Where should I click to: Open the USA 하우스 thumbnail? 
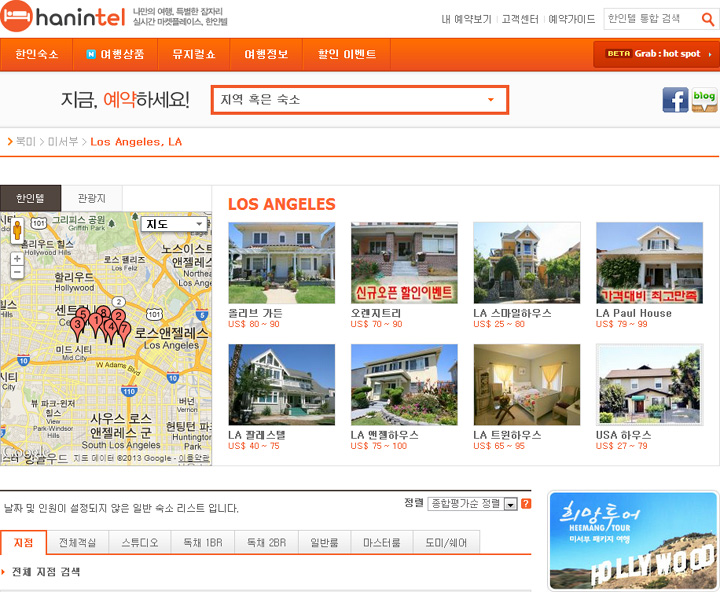click(649, 385)
